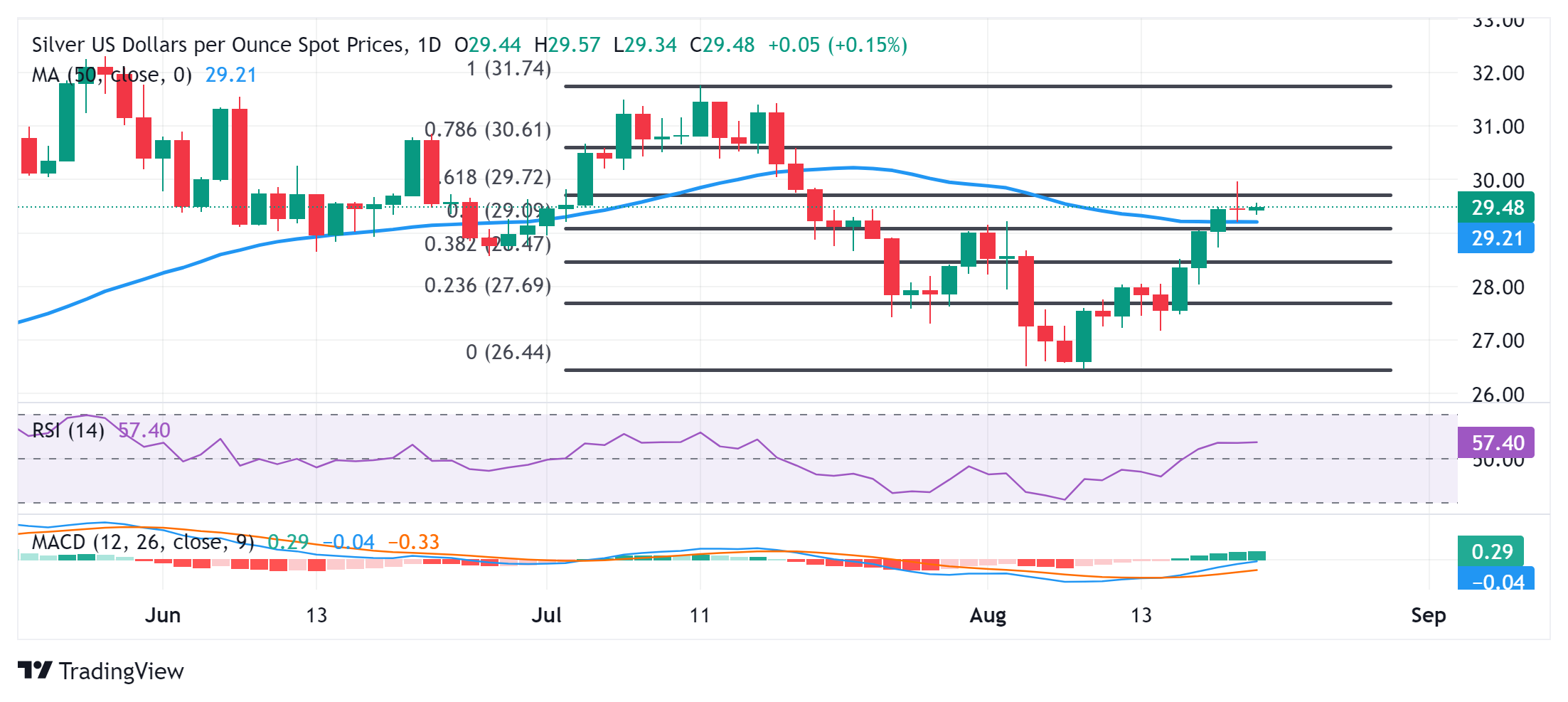Click the green 0.29 MACD value tag

click(x=1491, y=551)
